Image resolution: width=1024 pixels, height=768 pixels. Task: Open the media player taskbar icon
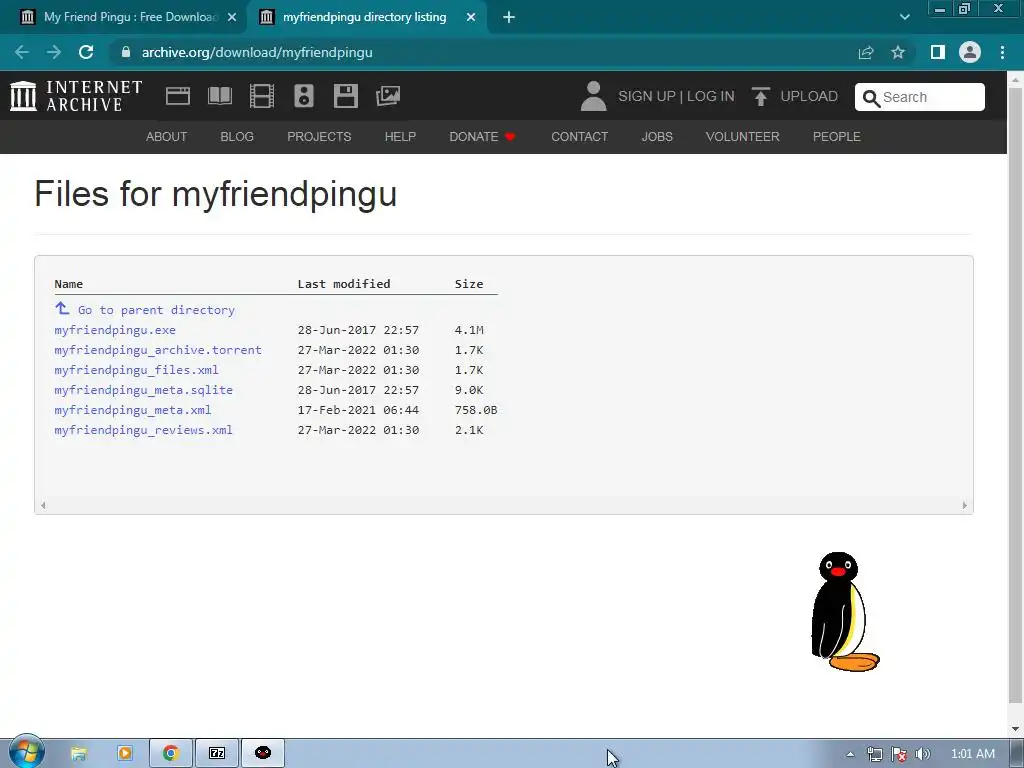coord(124,753)
